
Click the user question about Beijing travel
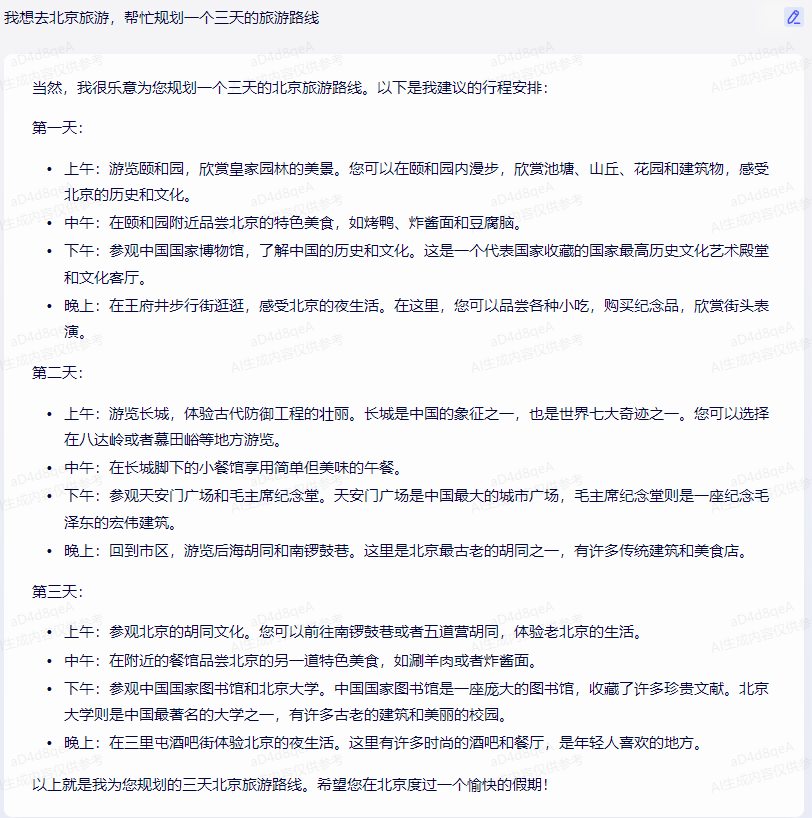(162, 17)
